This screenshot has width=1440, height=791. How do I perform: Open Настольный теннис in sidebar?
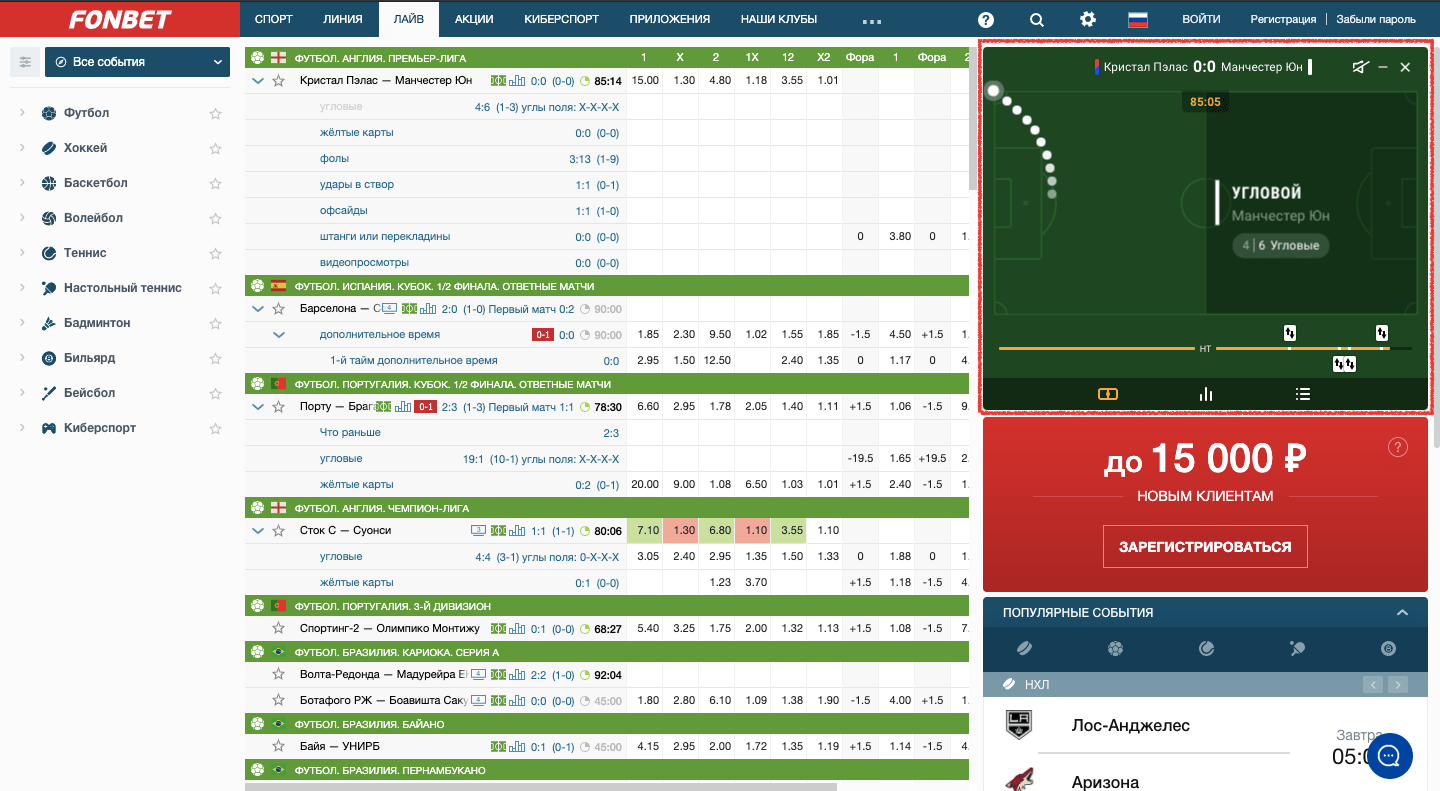(123, 288)
